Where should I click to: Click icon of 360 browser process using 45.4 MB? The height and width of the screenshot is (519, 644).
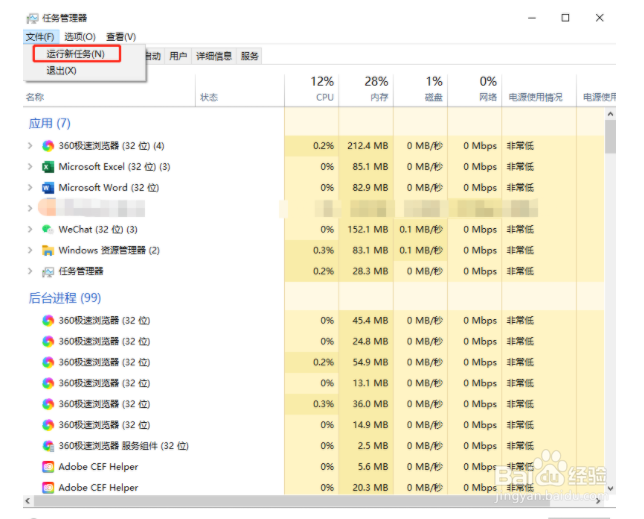point(48,321)
